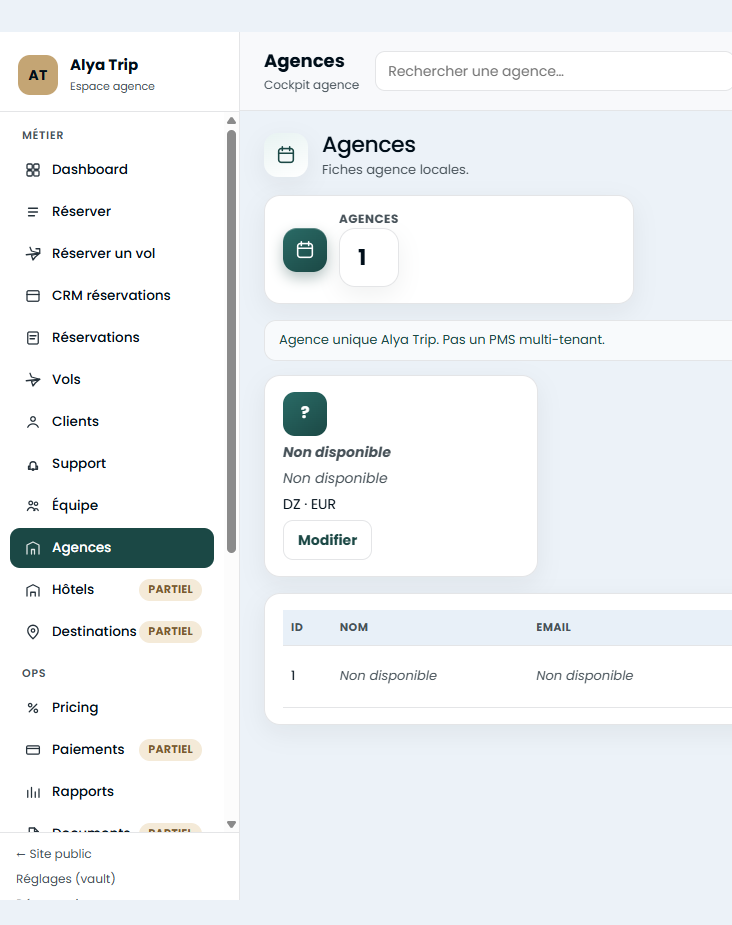Screen dimensions: 732x925
Task: Click the Réserver list icon
Action: (33, 212)
